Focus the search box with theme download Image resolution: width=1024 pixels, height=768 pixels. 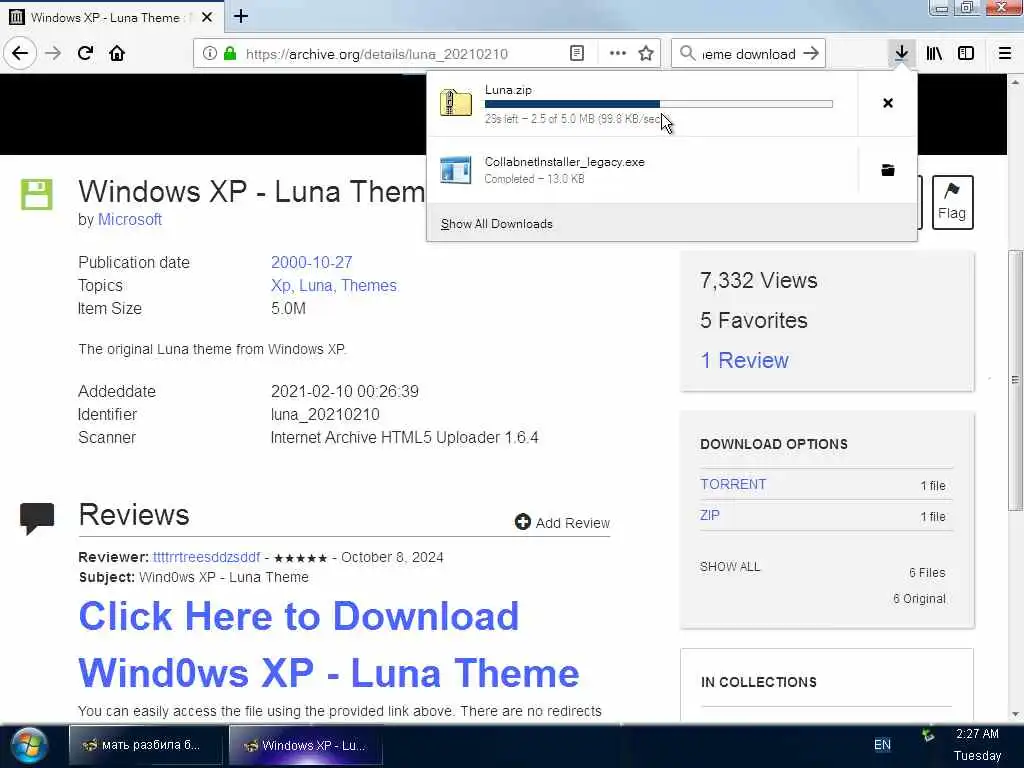[748, 54]
